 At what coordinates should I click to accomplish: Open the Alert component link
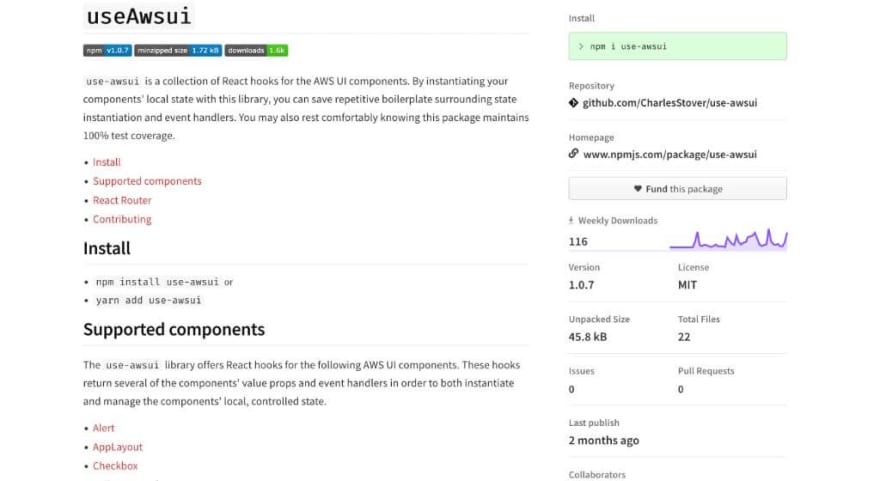coord(103,428)
